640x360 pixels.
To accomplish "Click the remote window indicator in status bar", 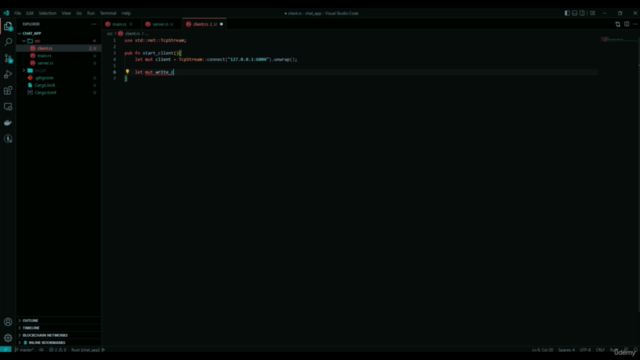I will coord(6,350).
